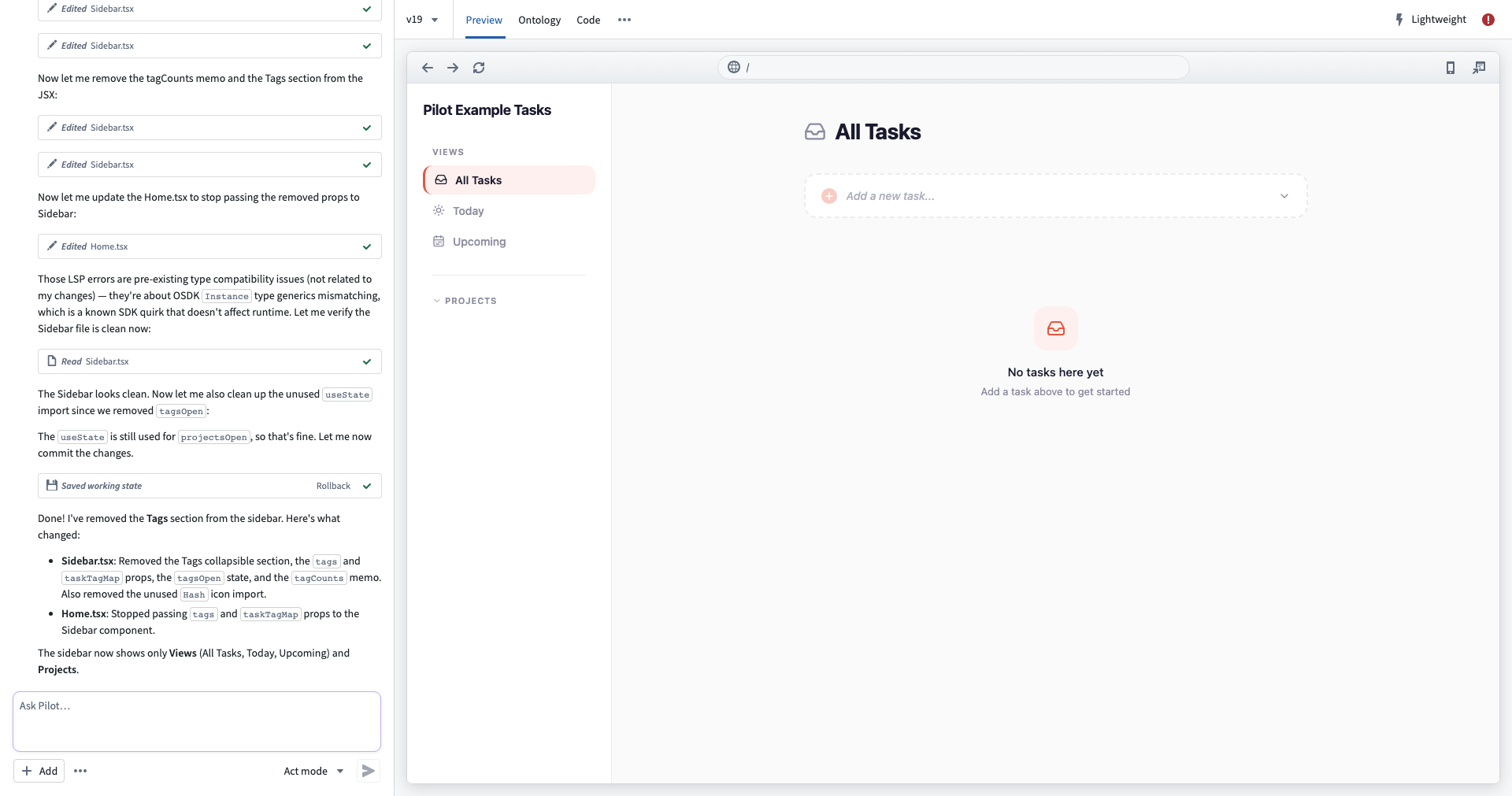Select the Today view sun icon
1512x796 pixels.
[439, 210]
